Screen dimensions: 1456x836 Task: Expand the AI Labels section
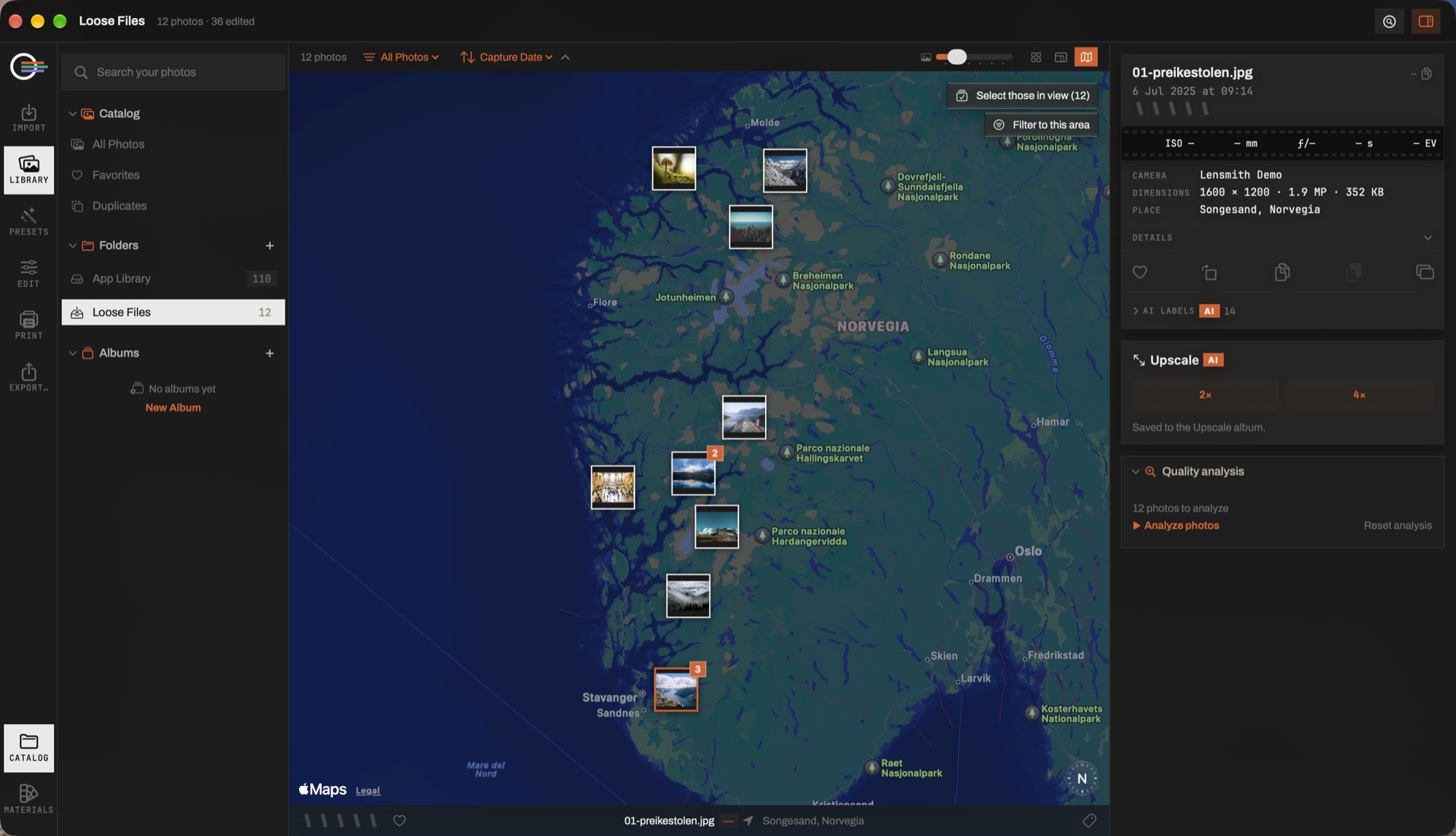click(x=1136, y=311)
